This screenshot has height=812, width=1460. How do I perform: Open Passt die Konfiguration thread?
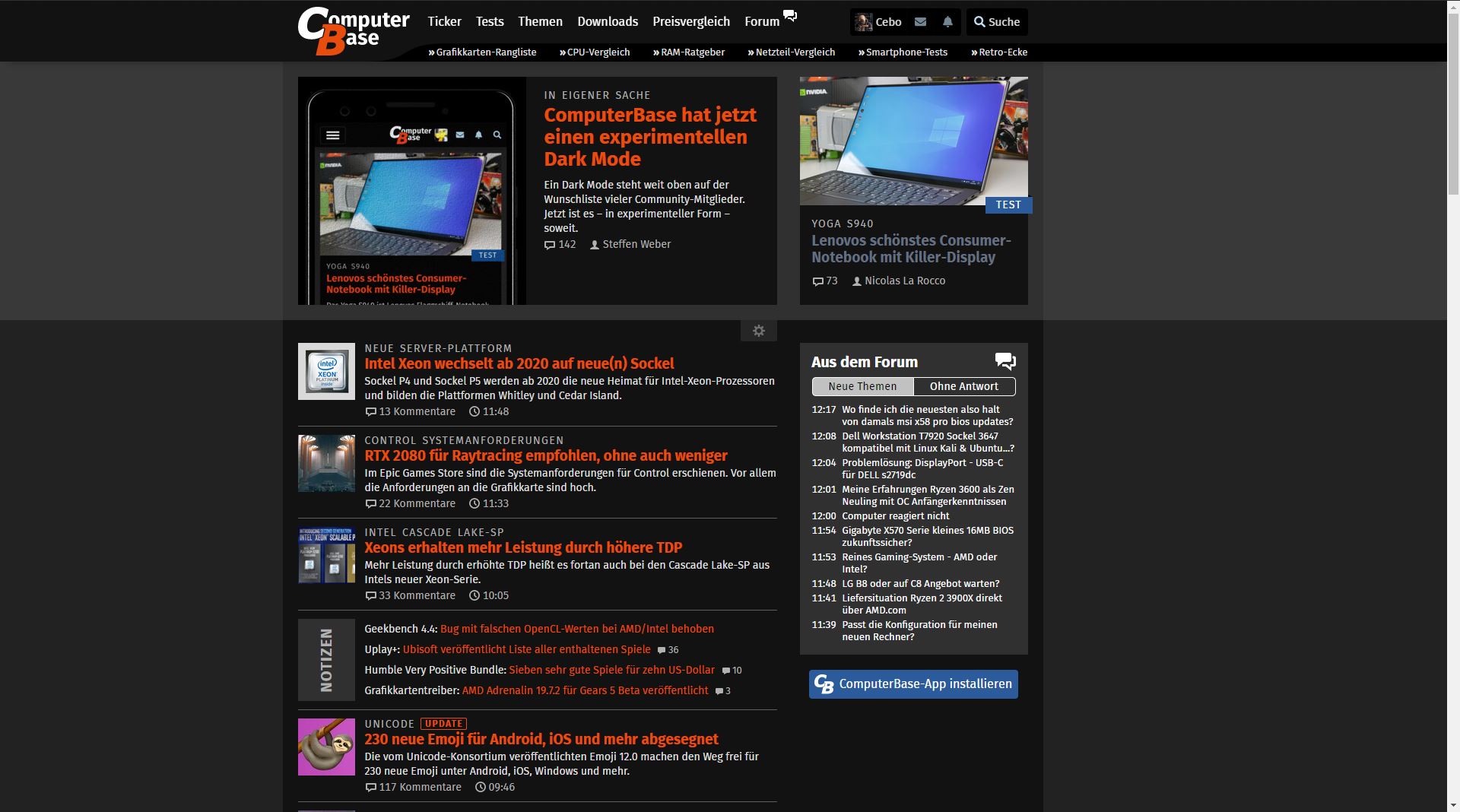(x=919, y=630)
